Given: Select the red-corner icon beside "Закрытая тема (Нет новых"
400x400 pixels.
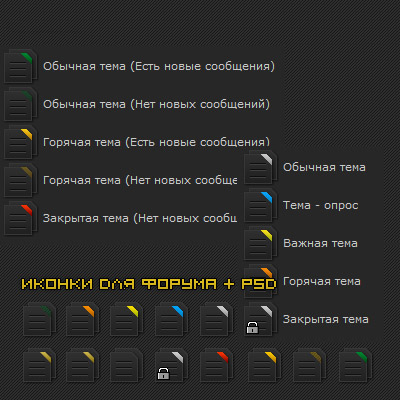Looking at the screenshot, I should [x=20, y=218].
